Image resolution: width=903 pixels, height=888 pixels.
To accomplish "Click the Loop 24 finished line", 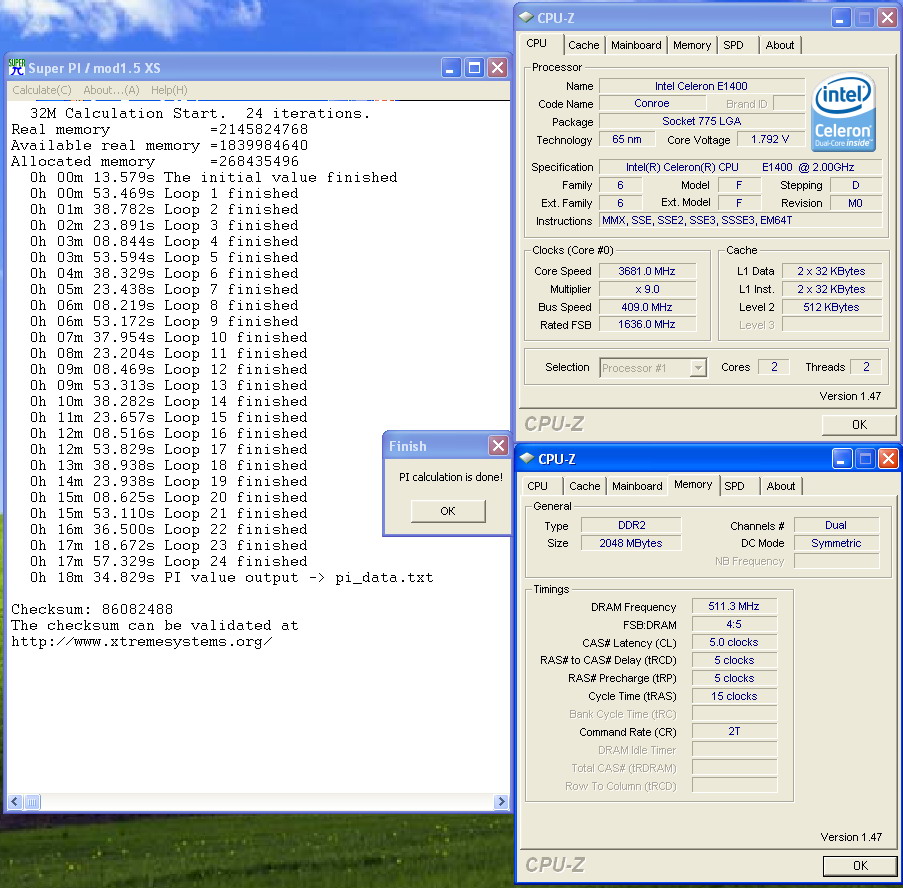I will (x=169, y=561).
